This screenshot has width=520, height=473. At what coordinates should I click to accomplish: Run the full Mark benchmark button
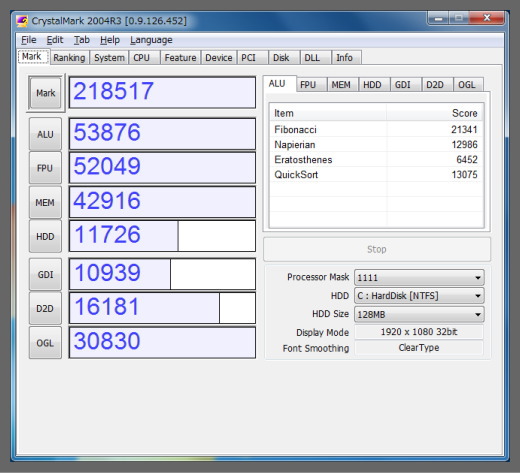tap(45, 93)
